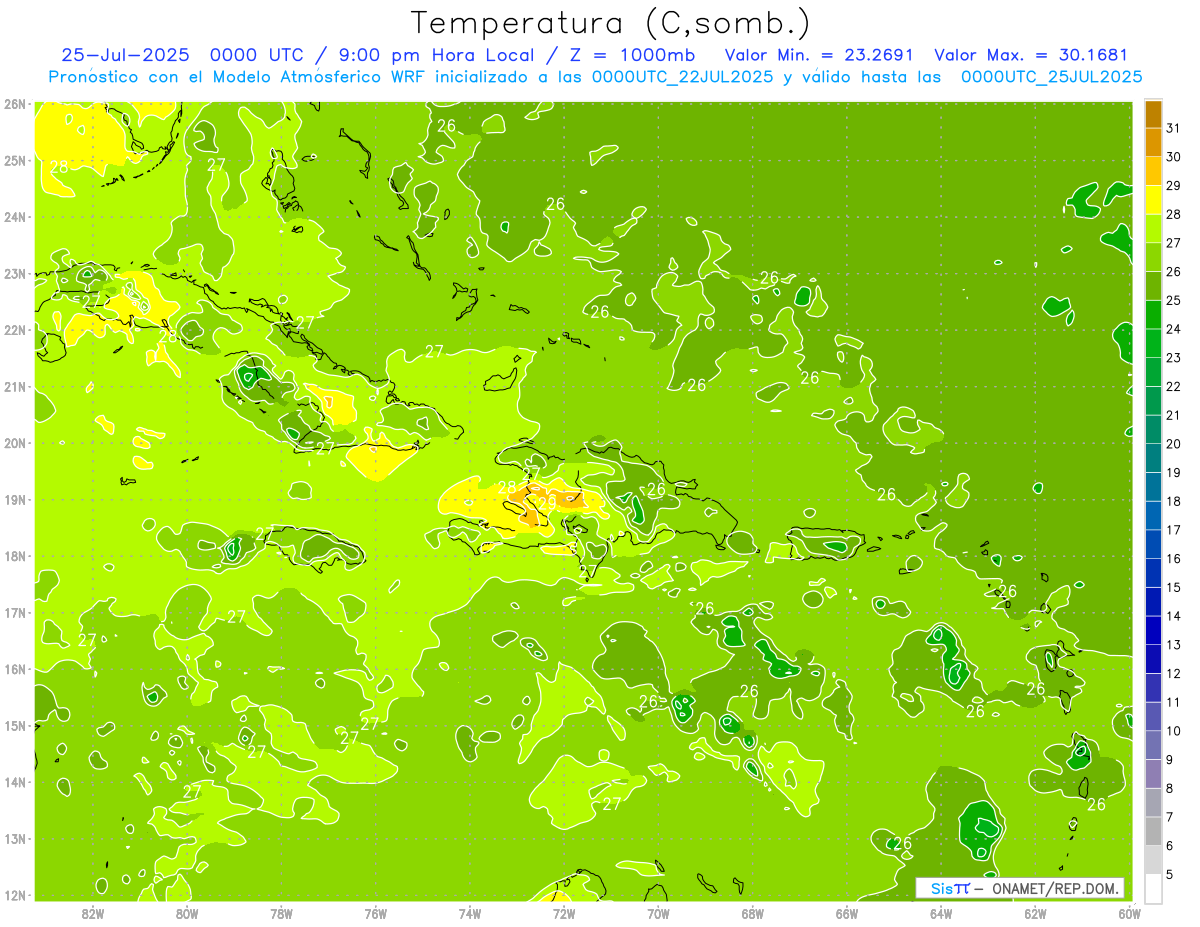
Task: Click "Valor Min. = 23.2691" text
Action: point(819,55)
